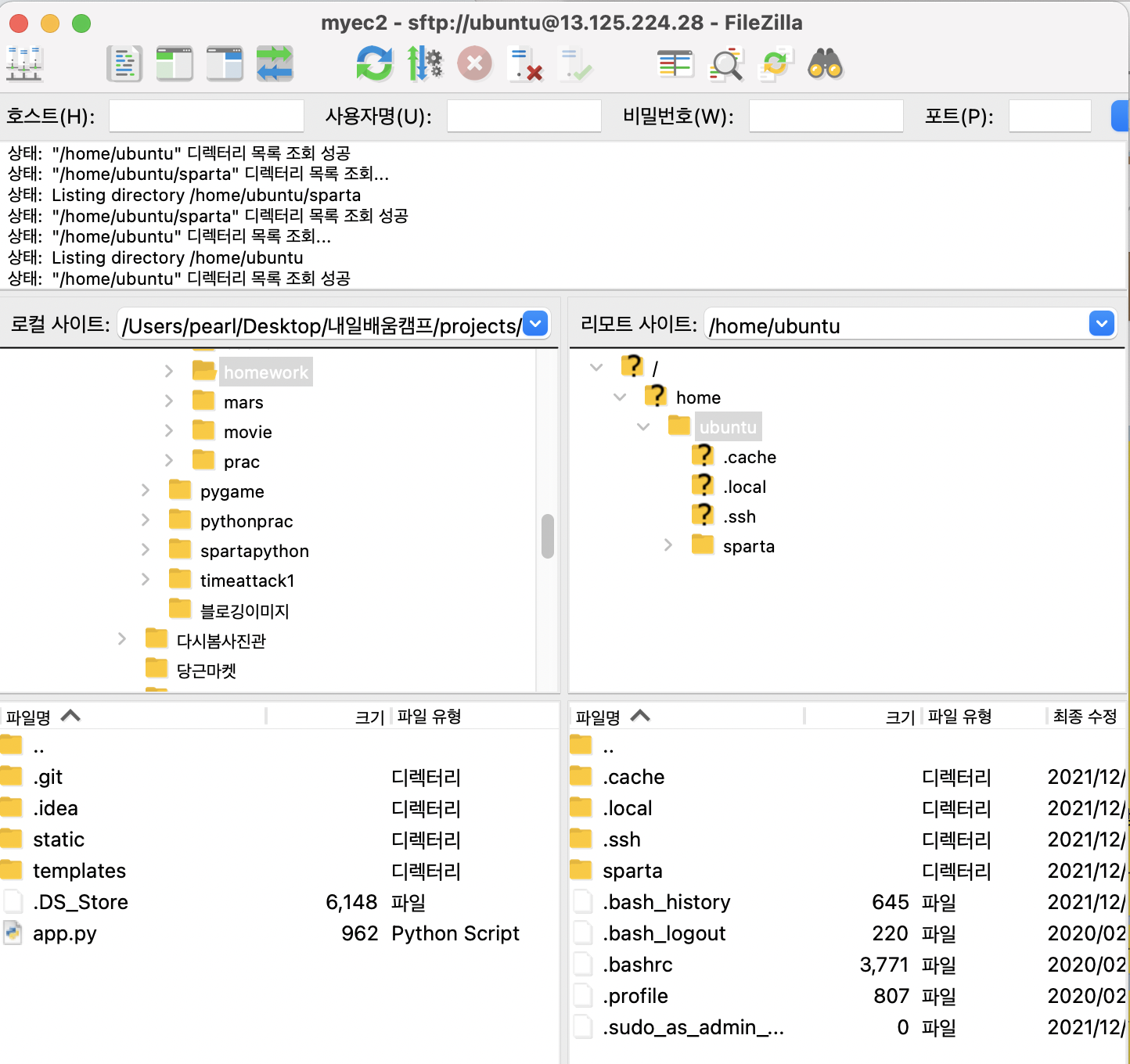This screenshot has height=1064, width=1130.
Task: Collapse the remote ubuntu directory
Action: click(643, 426)
